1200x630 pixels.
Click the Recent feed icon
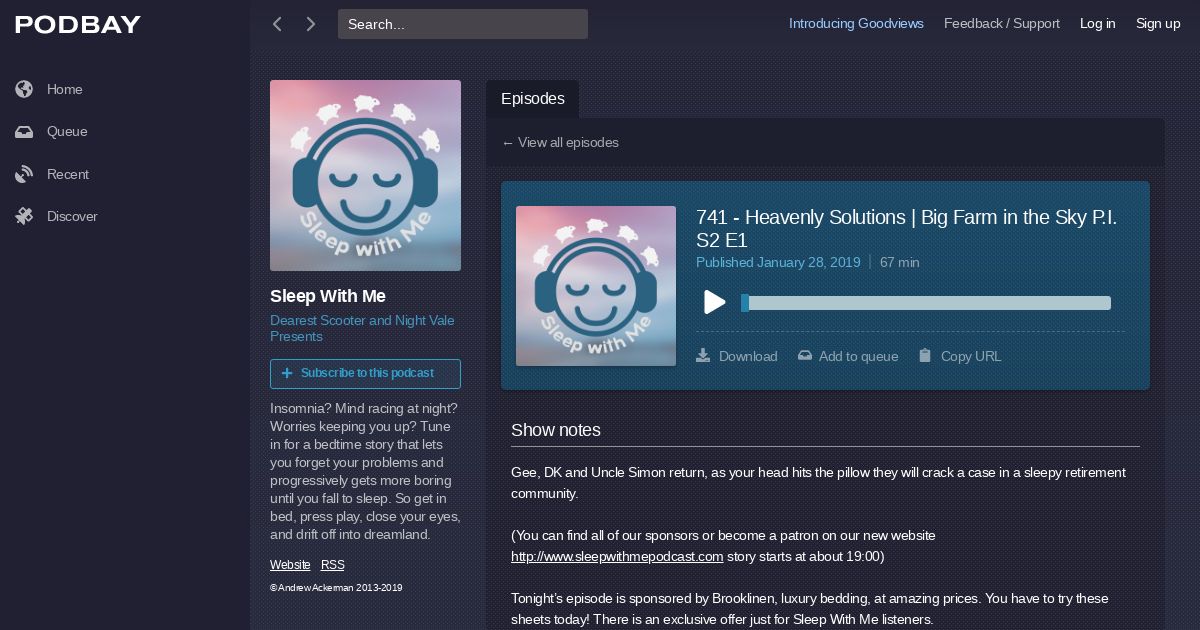click(24, 175)
